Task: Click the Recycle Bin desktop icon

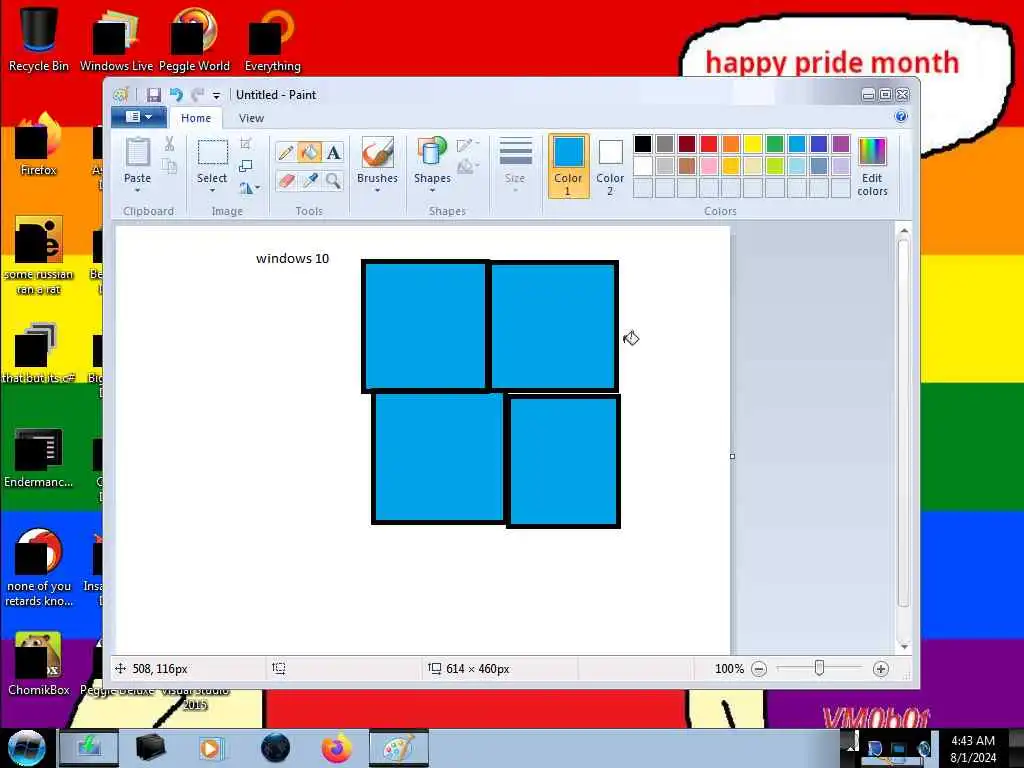Action: pos(39,39)
